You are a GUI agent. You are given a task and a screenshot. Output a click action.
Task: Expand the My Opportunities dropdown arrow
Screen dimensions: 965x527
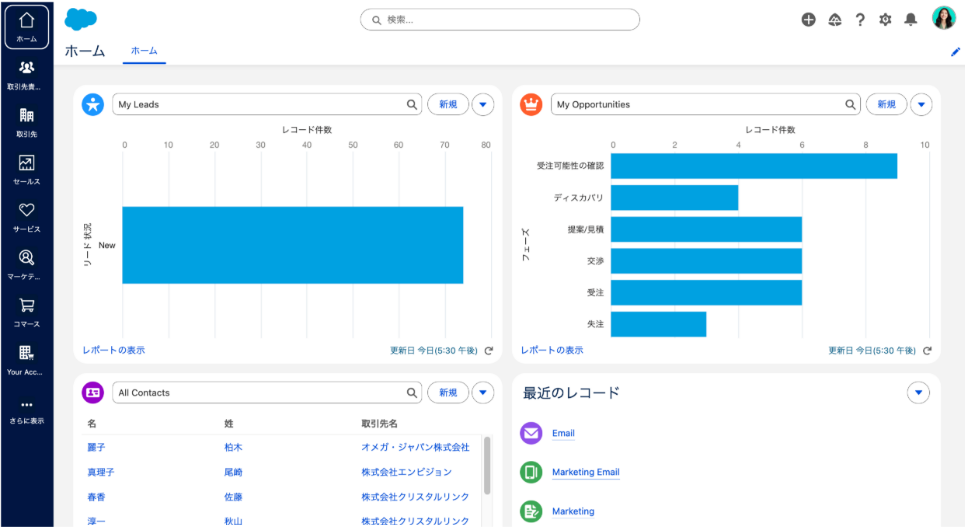(921, 104)
